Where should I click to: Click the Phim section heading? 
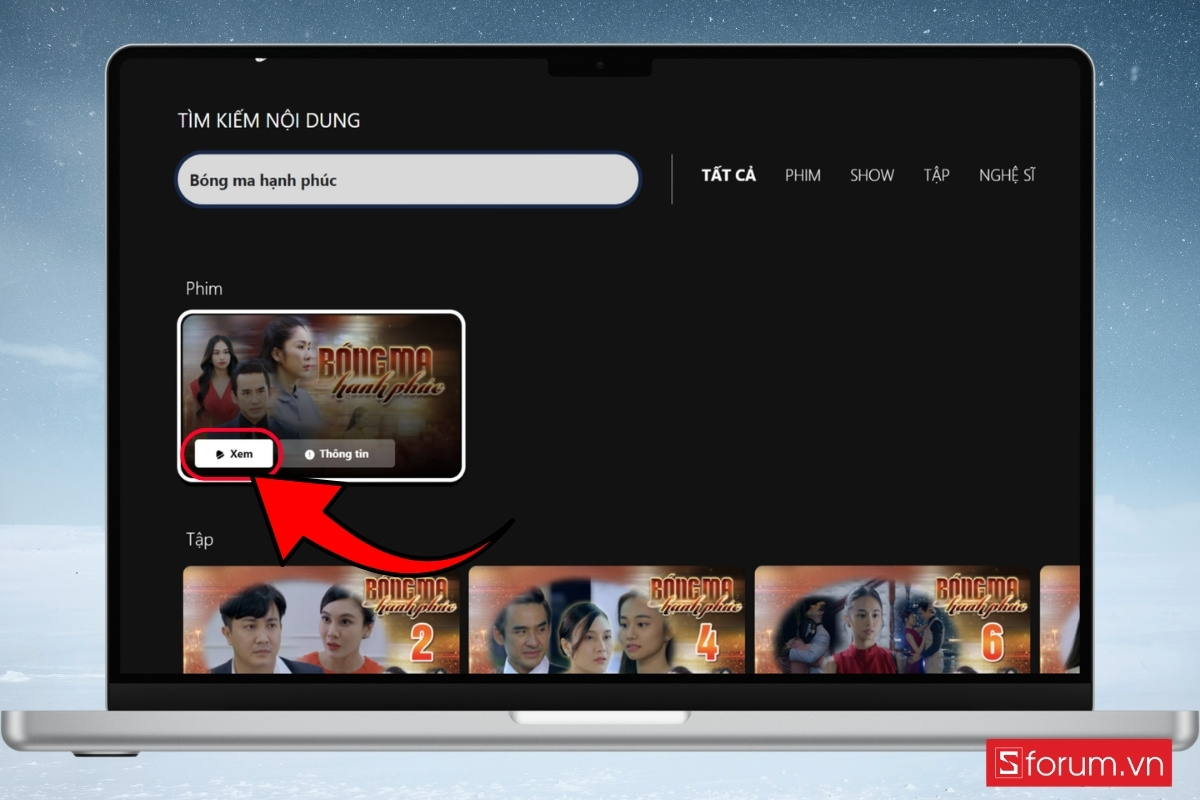(x=204, y=288)
